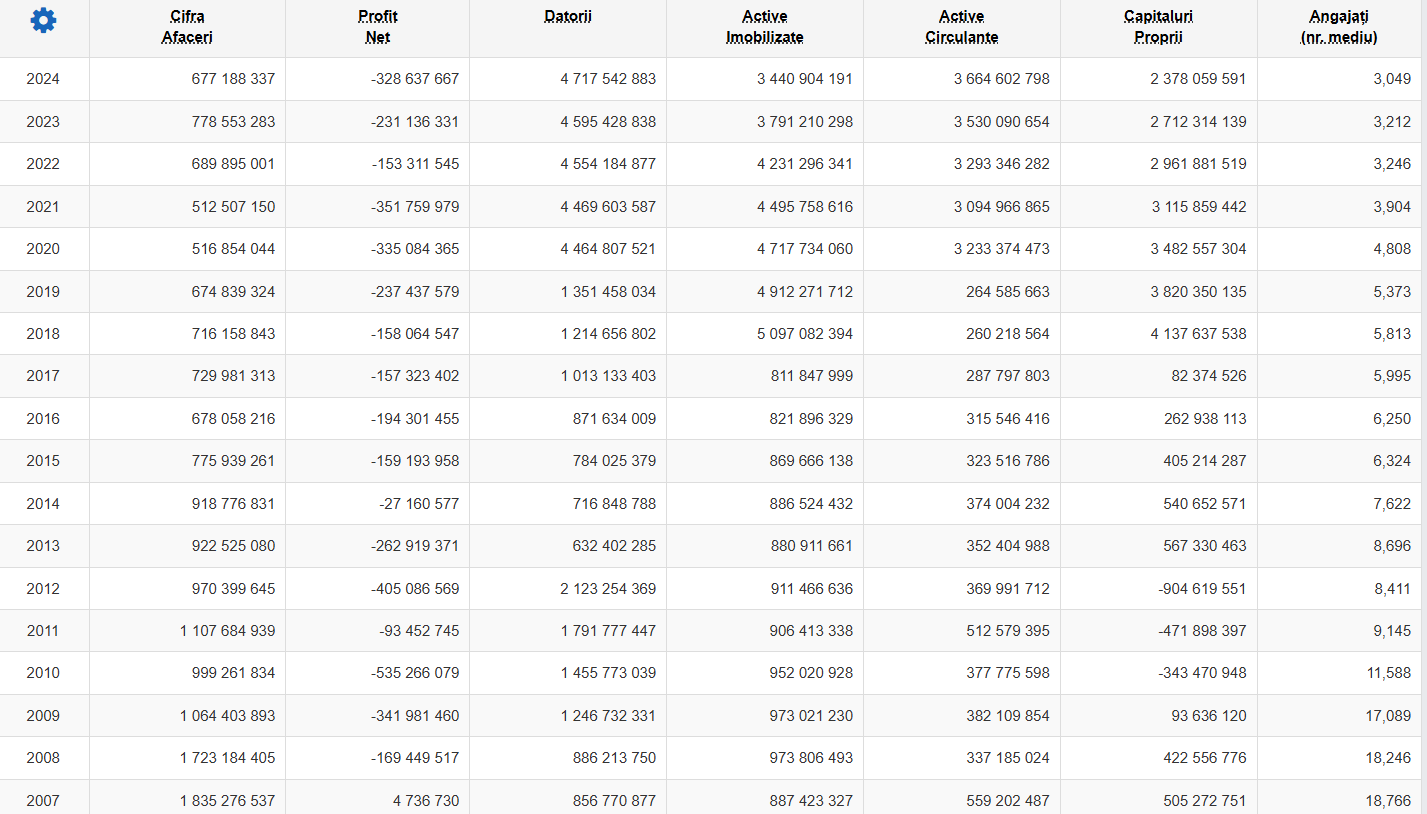Open the table settings gear icon
Image resolution: width=1427 pixels, height=814 pixels.
(44, 20)
